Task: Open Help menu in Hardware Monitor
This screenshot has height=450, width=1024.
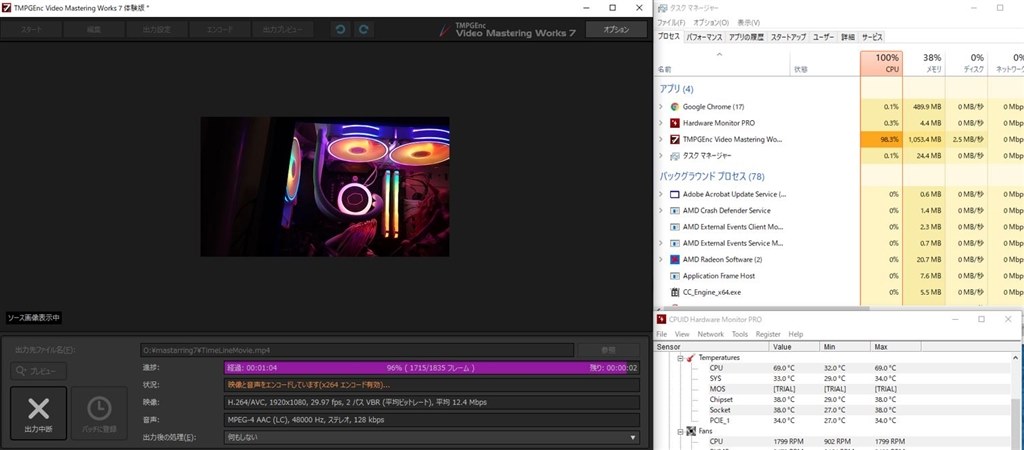Action: pos(795,334)
